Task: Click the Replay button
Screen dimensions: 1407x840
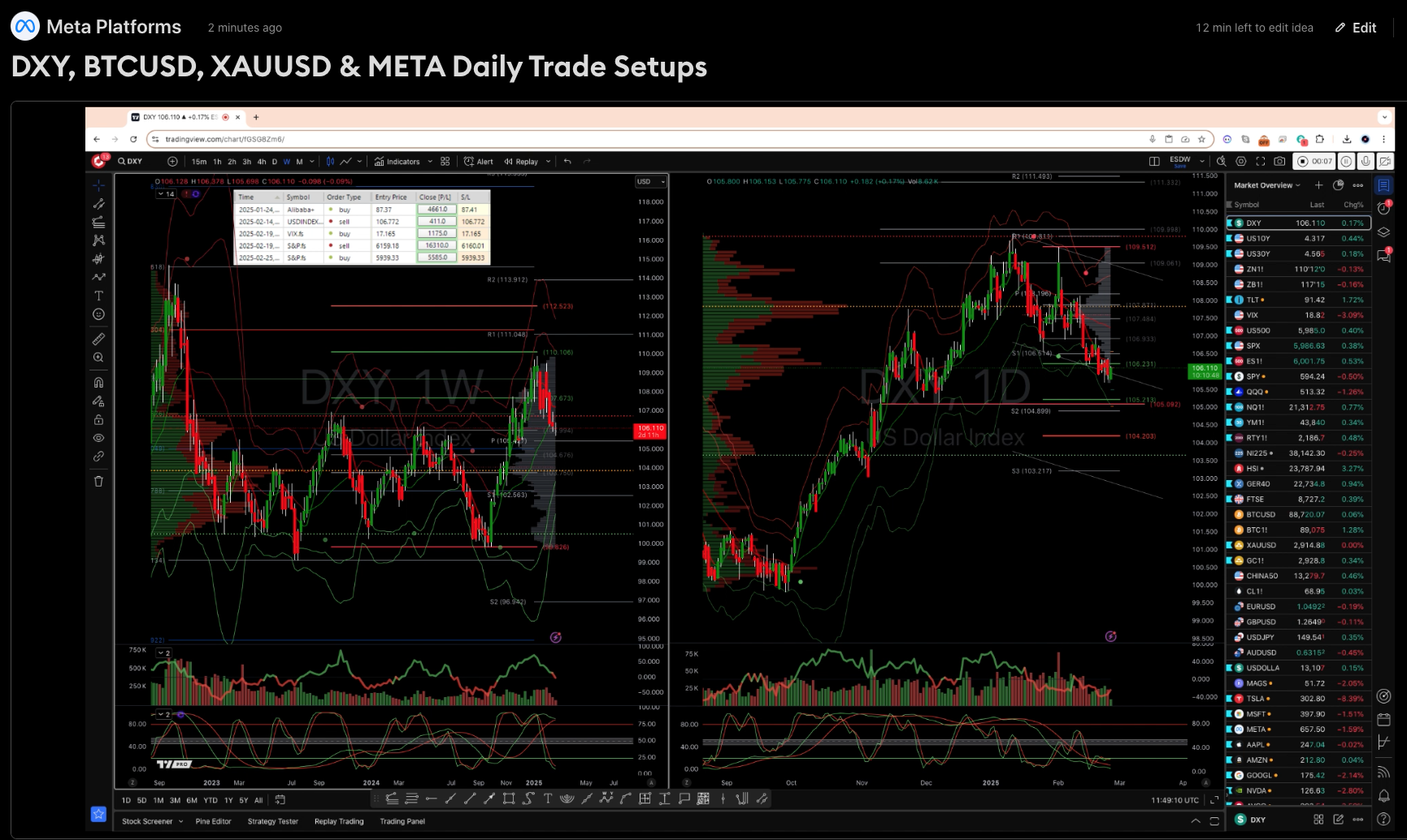Action: [521, 162]
